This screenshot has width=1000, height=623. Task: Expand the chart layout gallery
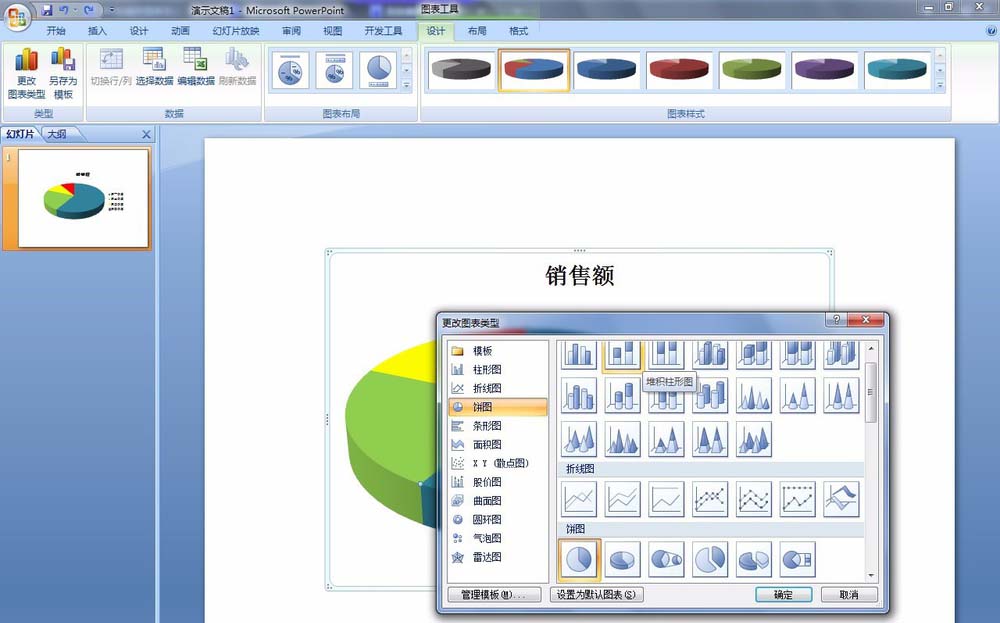407,86
